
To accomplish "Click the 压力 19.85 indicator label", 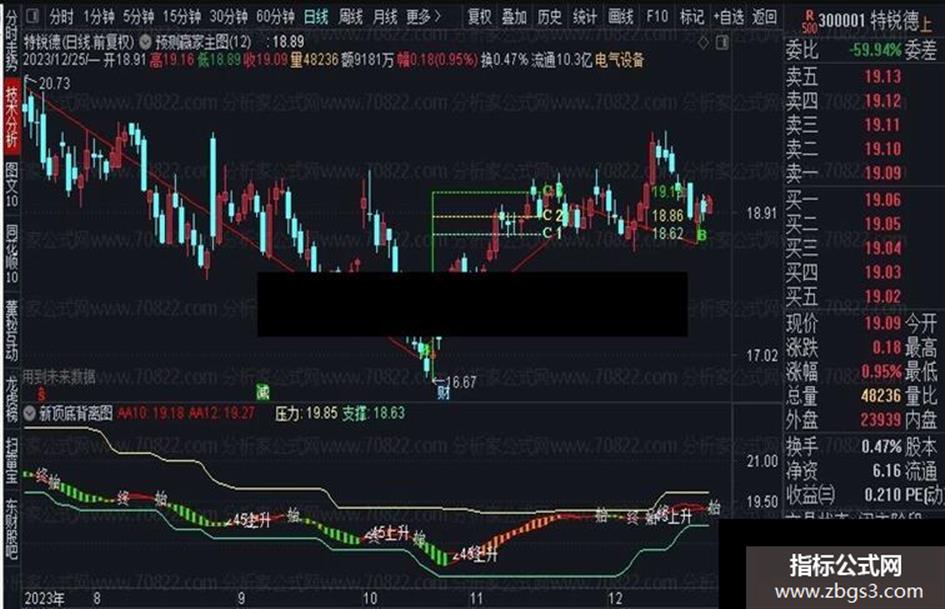I will click(x=306, y=414).
